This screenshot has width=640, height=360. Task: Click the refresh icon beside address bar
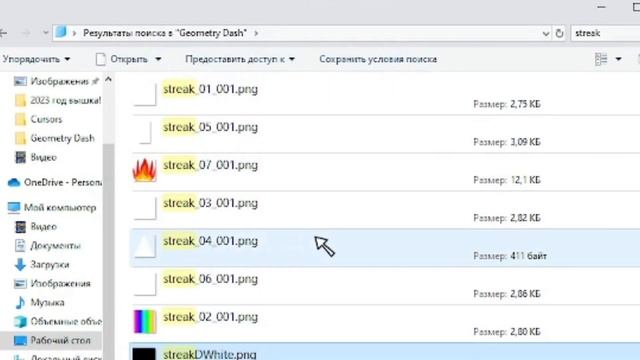tap(560, 33)
